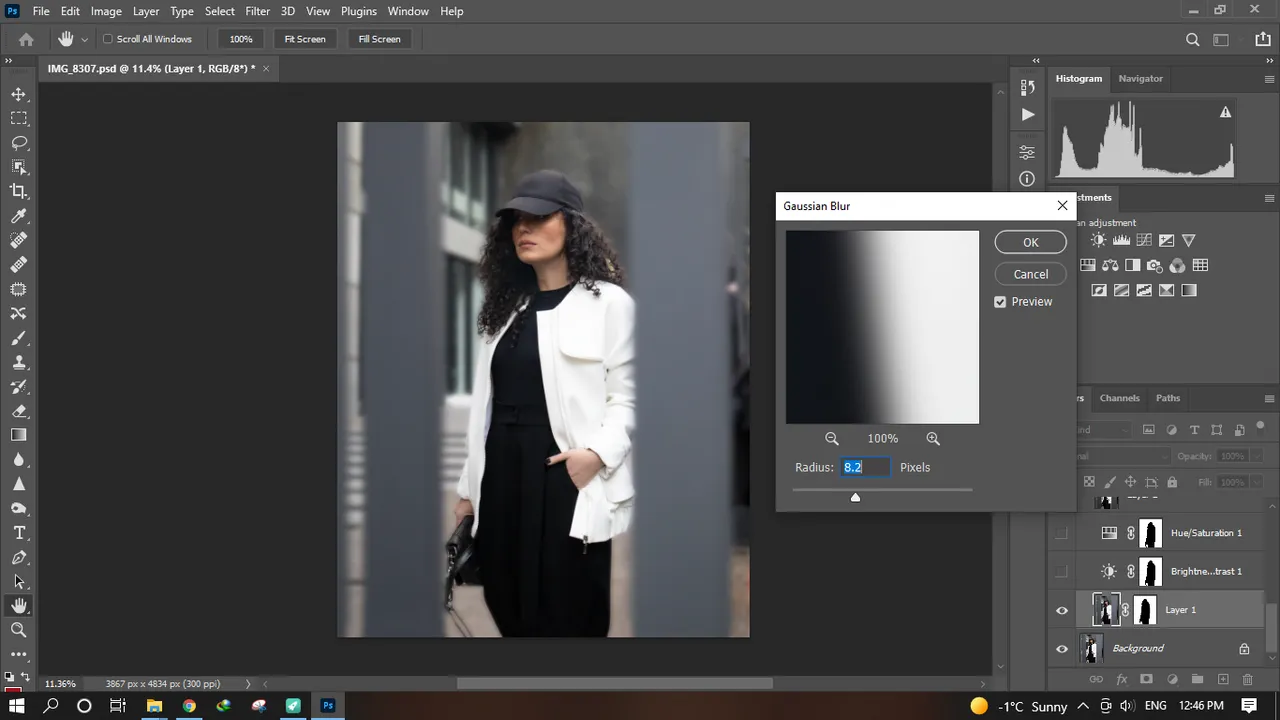
Task: Select the Zoom tool in toolbar
Action: (19, 630)
